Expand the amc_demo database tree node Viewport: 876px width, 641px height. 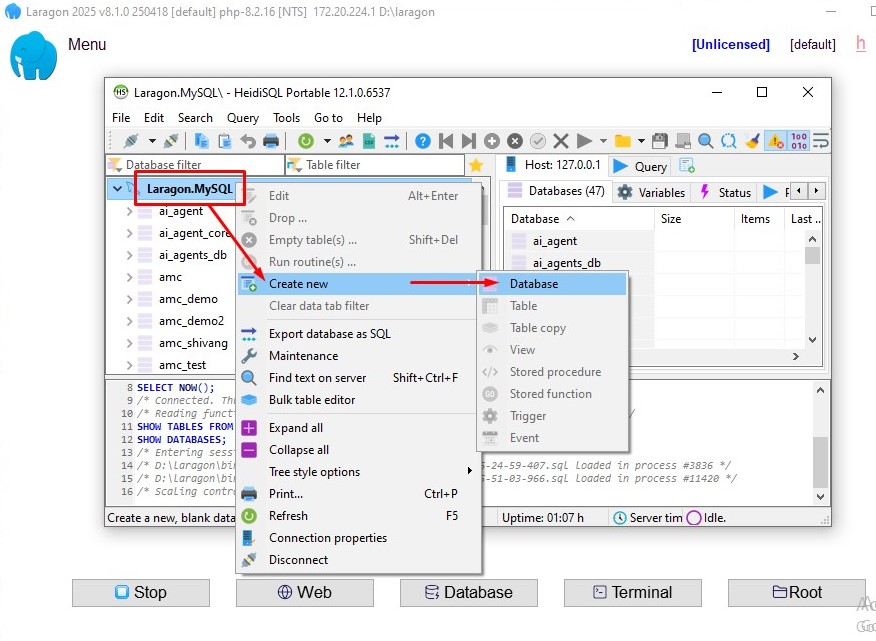coord(130,299)
